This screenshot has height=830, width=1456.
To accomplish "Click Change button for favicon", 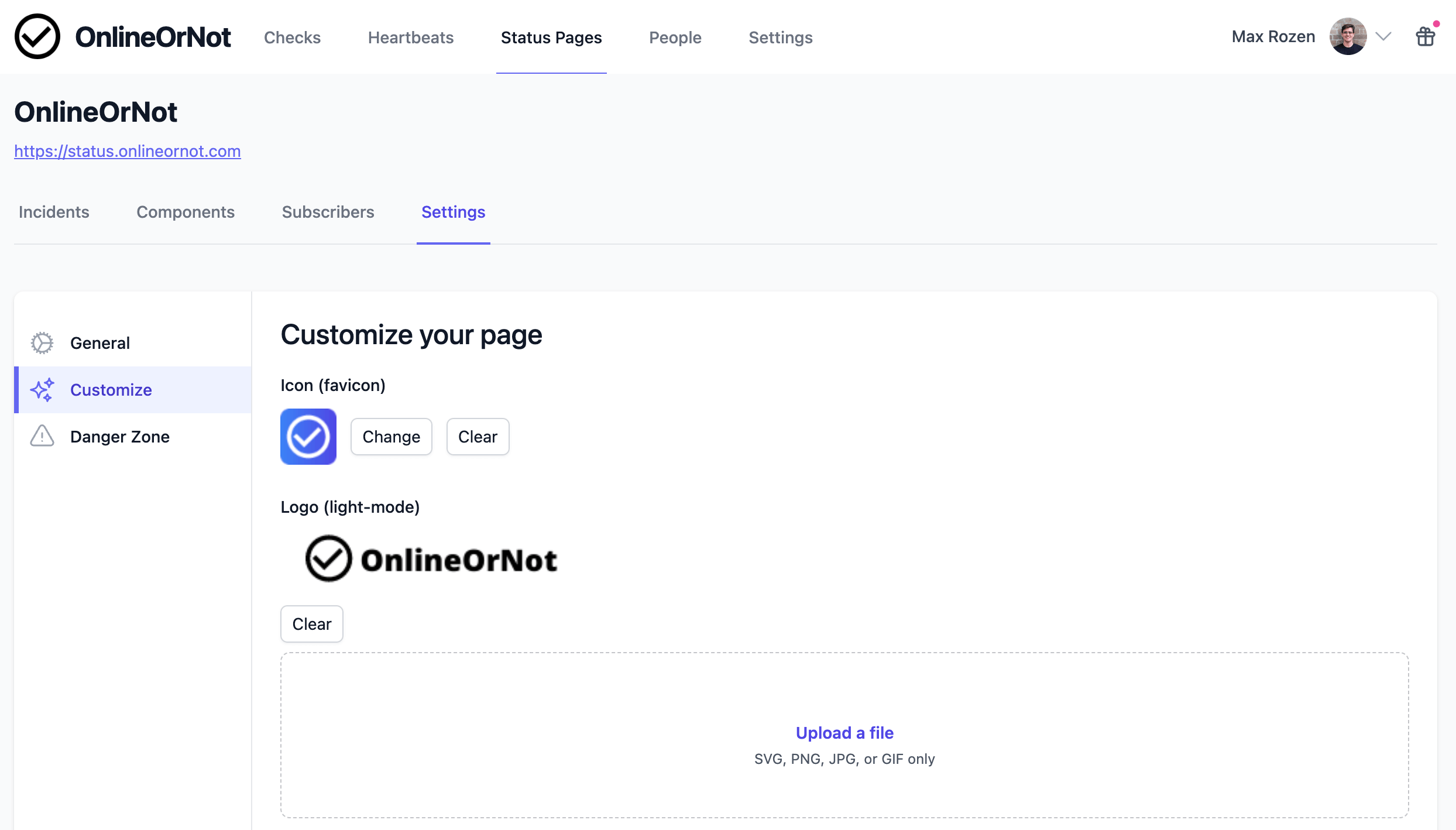I will (390, 436).
